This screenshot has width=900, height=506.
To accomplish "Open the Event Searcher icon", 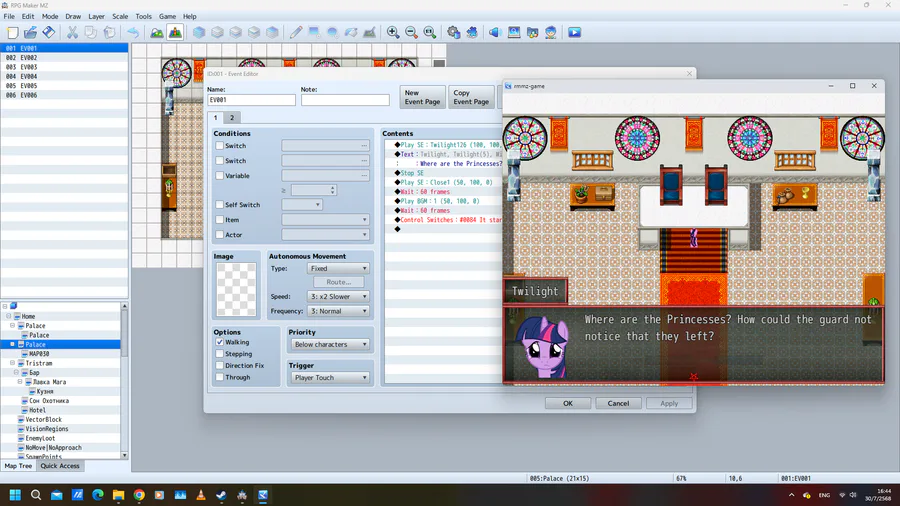I will [x=514, y=33].
